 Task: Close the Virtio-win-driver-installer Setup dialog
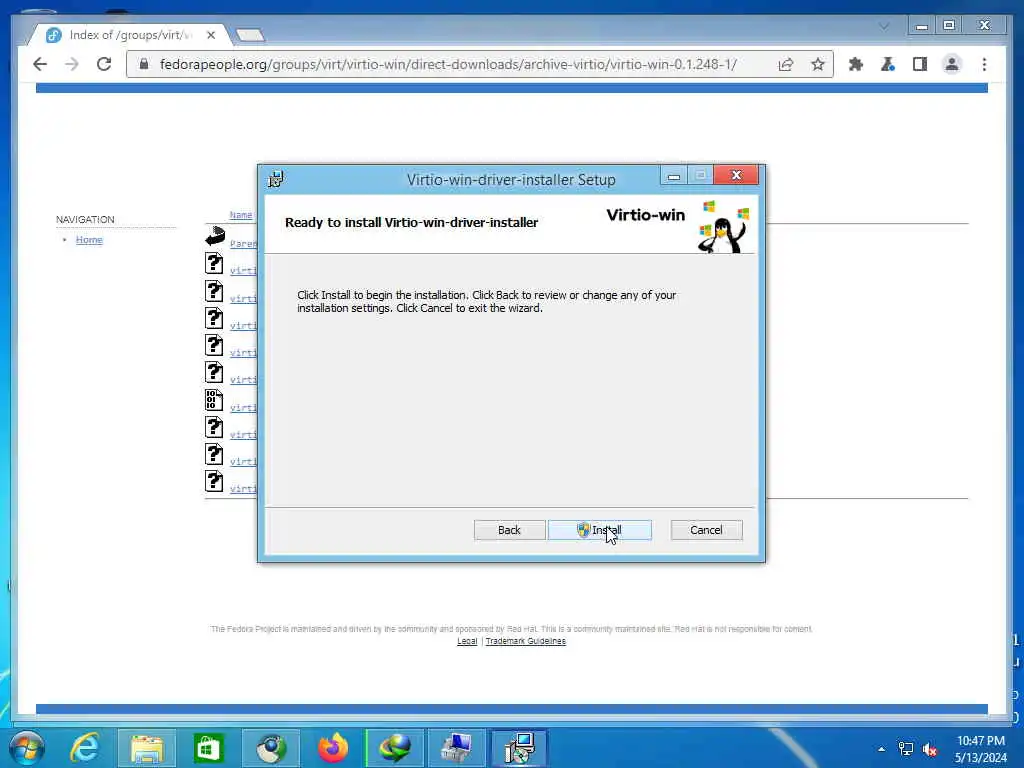pos(736,175)
